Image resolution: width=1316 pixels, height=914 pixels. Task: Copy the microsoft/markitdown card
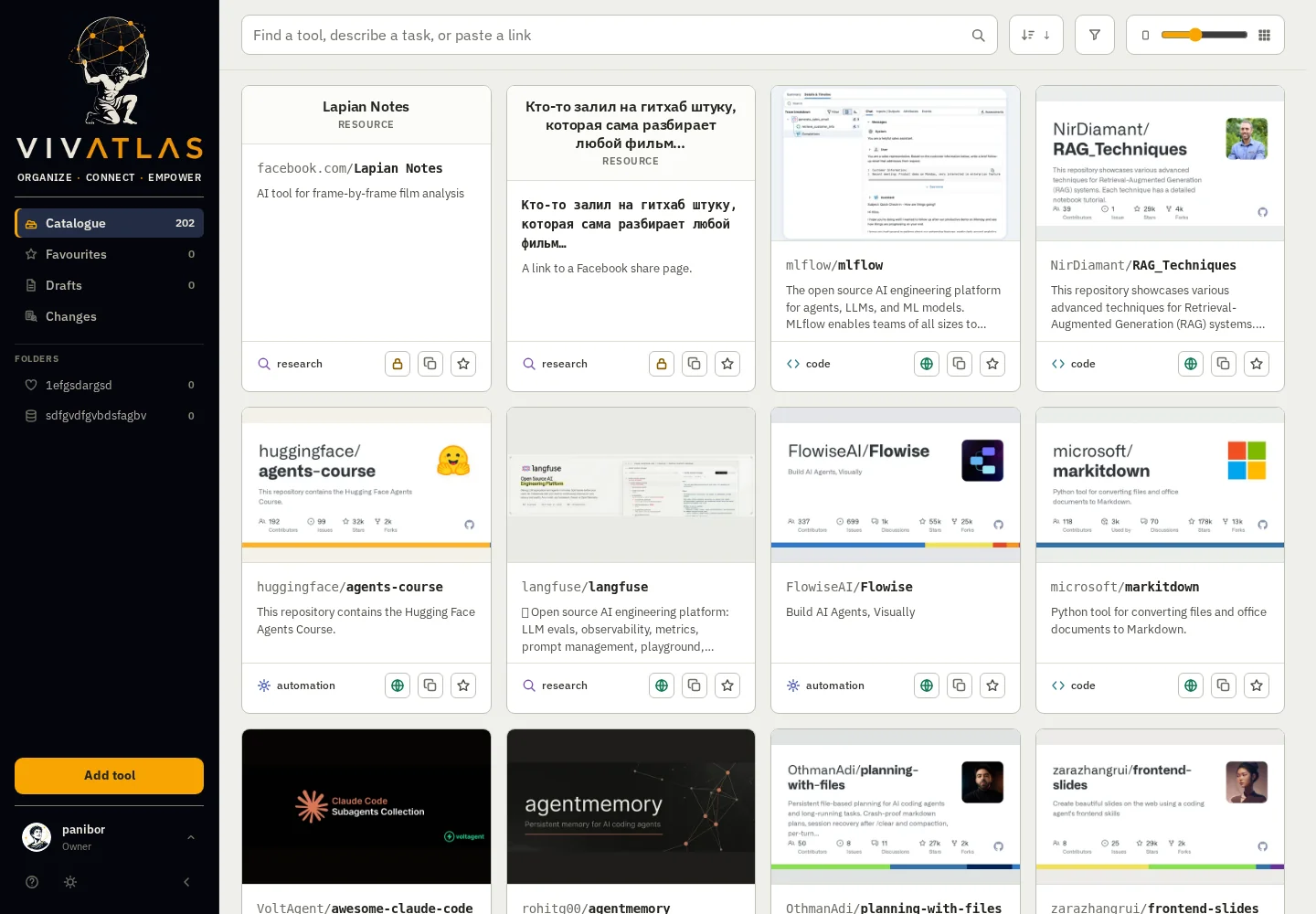pyautogui.click(x=1224, y=685)
